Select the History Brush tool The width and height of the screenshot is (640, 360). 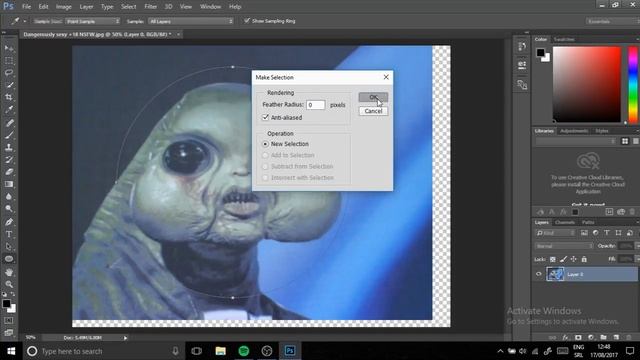(9, 160)
